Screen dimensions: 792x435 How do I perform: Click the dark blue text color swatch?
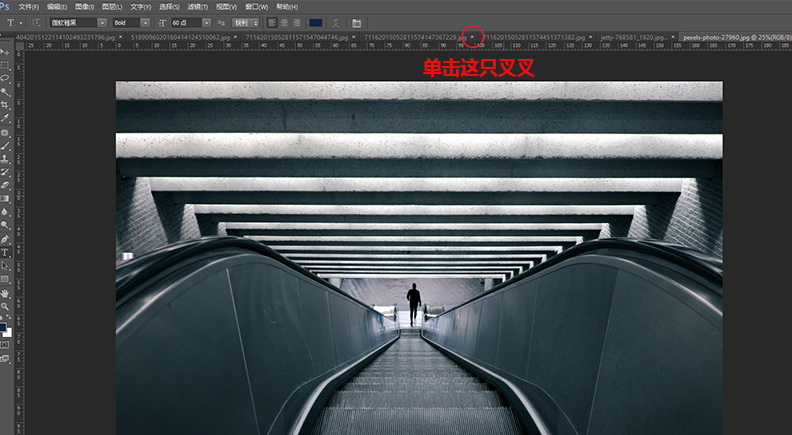[x=316, y=22]
